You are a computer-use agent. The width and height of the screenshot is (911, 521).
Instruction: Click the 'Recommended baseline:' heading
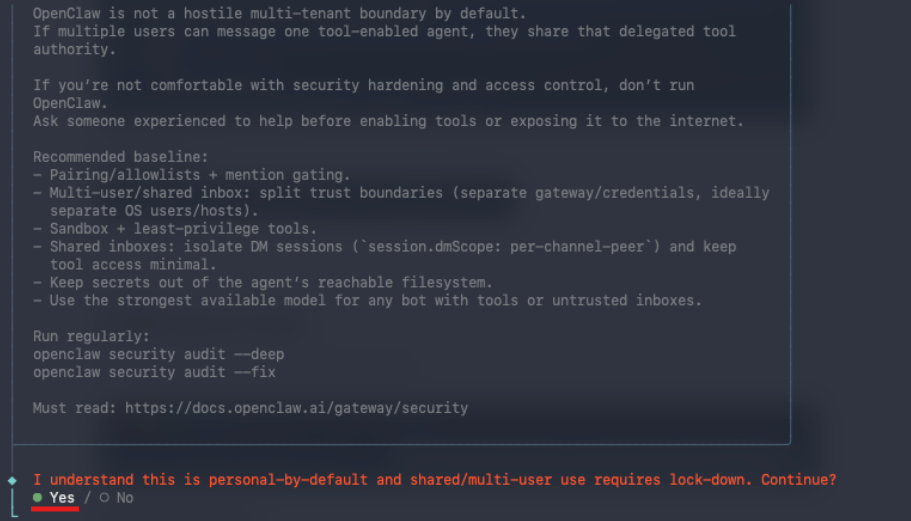pyautogui.click(x=120, y=157)
